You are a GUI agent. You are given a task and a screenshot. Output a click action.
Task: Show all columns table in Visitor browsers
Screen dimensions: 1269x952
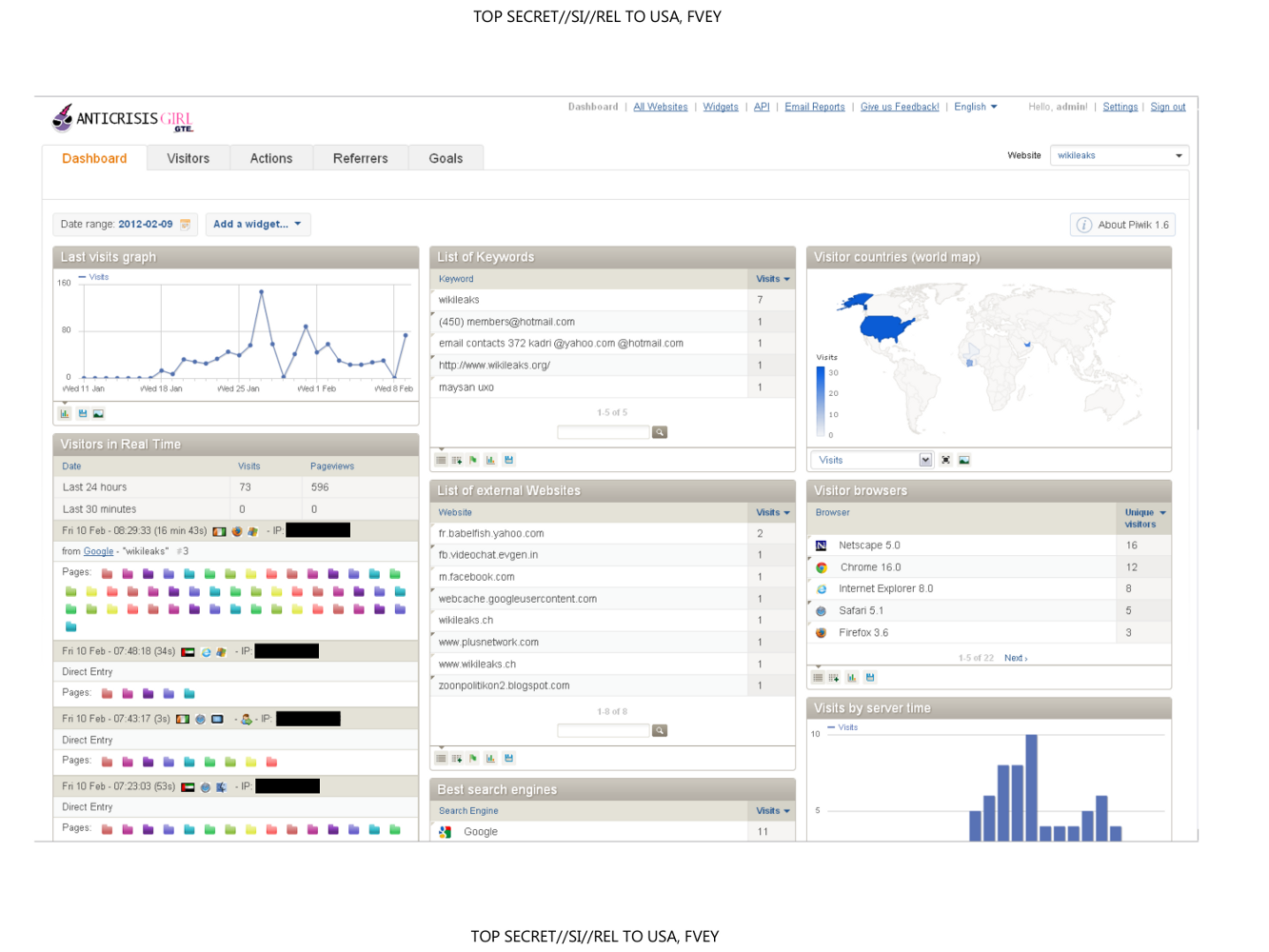(835, 677)
